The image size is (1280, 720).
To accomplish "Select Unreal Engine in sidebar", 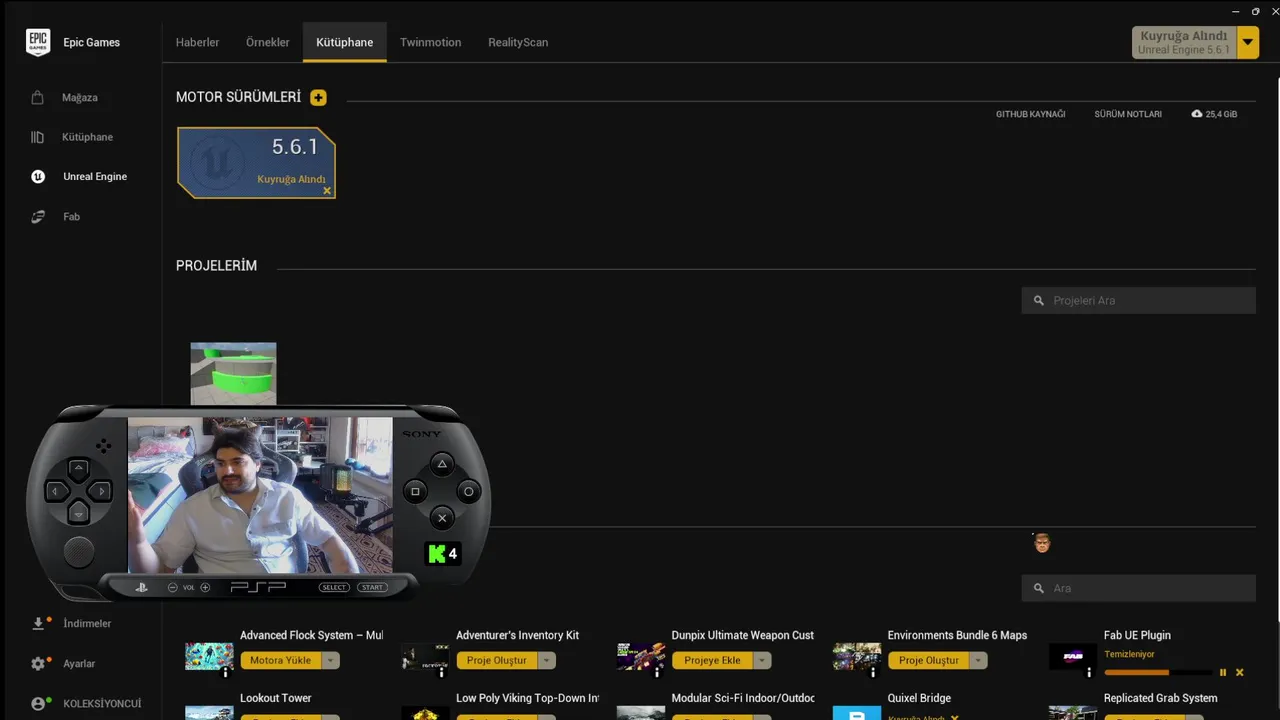I will pyautogui.click(x=95, y=176).
